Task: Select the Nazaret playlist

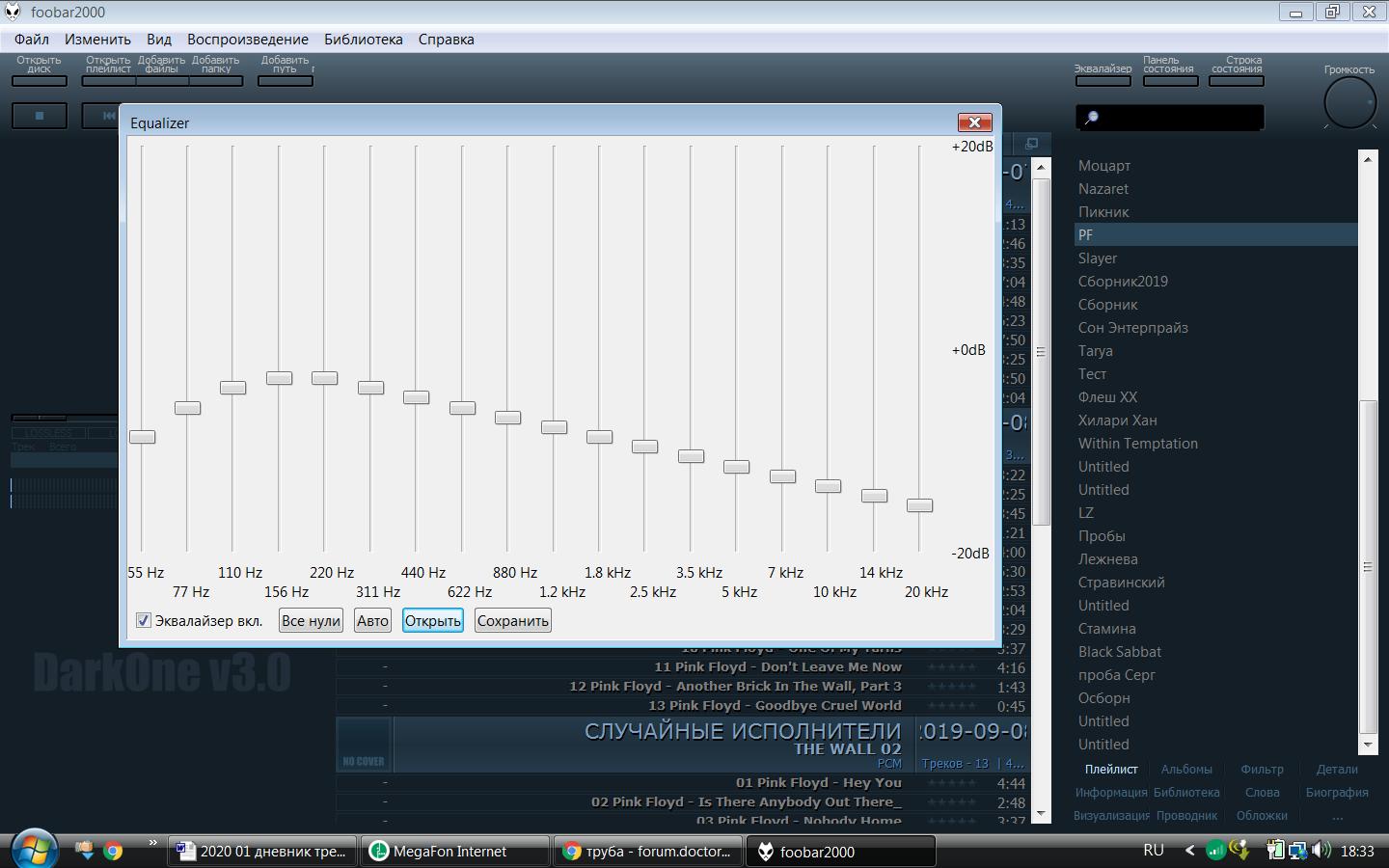Action: (x=1215, y=189)
